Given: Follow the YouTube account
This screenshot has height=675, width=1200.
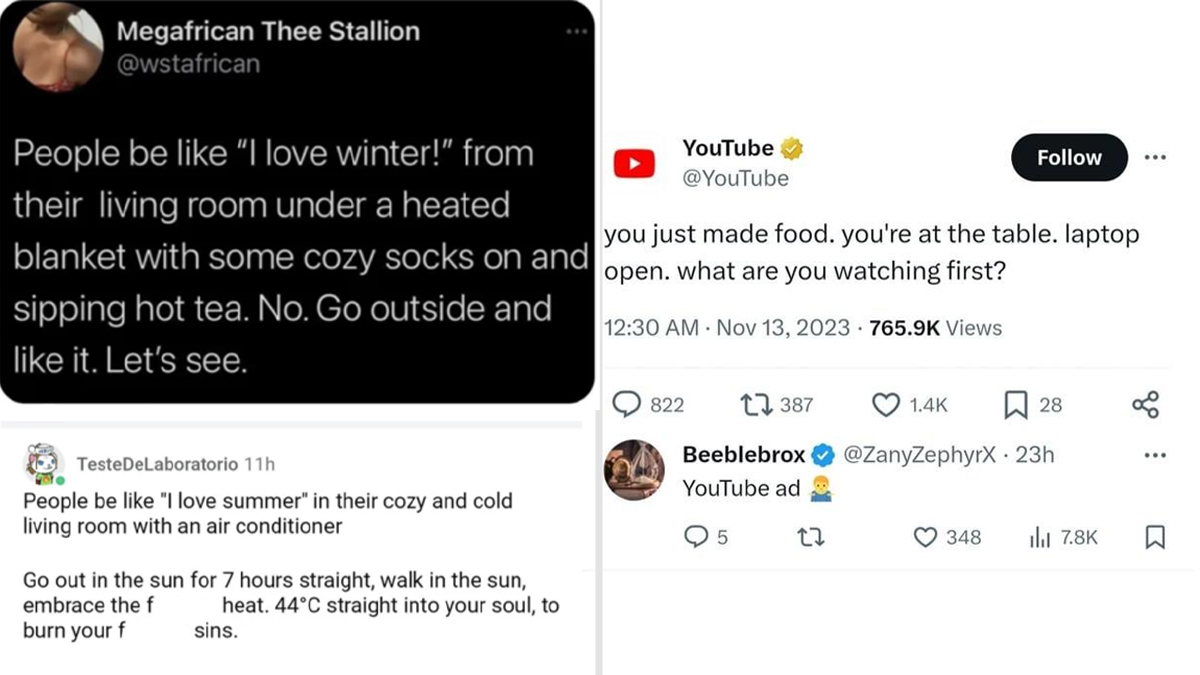Looking at the screenshot, I should click(1069, 157).
